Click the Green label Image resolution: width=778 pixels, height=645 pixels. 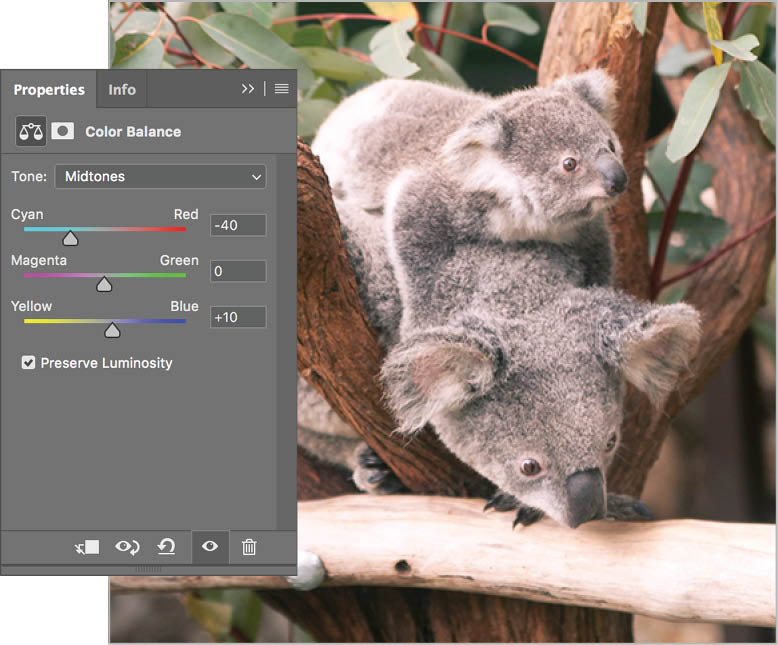click(179, 260)
